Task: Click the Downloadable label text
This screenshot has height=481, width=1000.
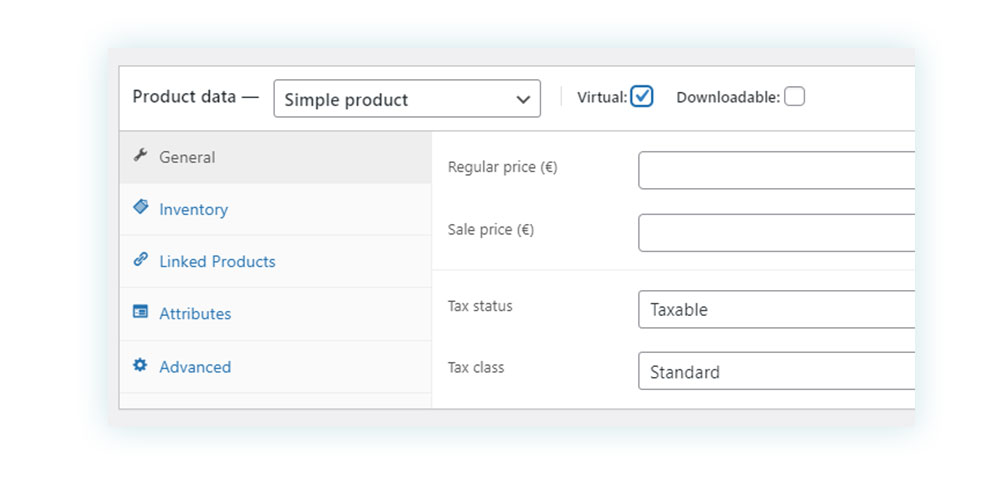Action: (728, 98)
